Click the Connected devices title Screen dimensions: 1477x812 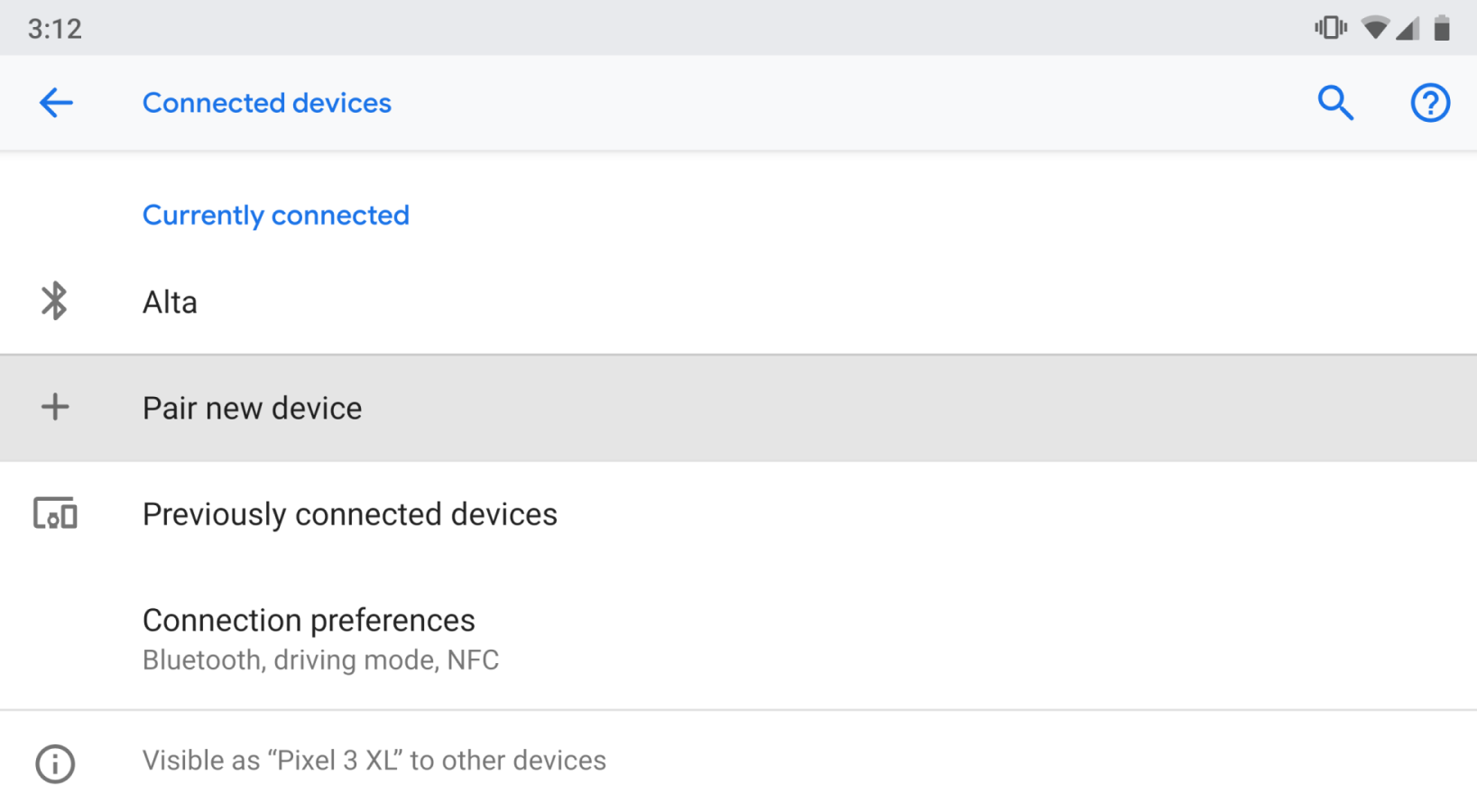coord(266,103)
